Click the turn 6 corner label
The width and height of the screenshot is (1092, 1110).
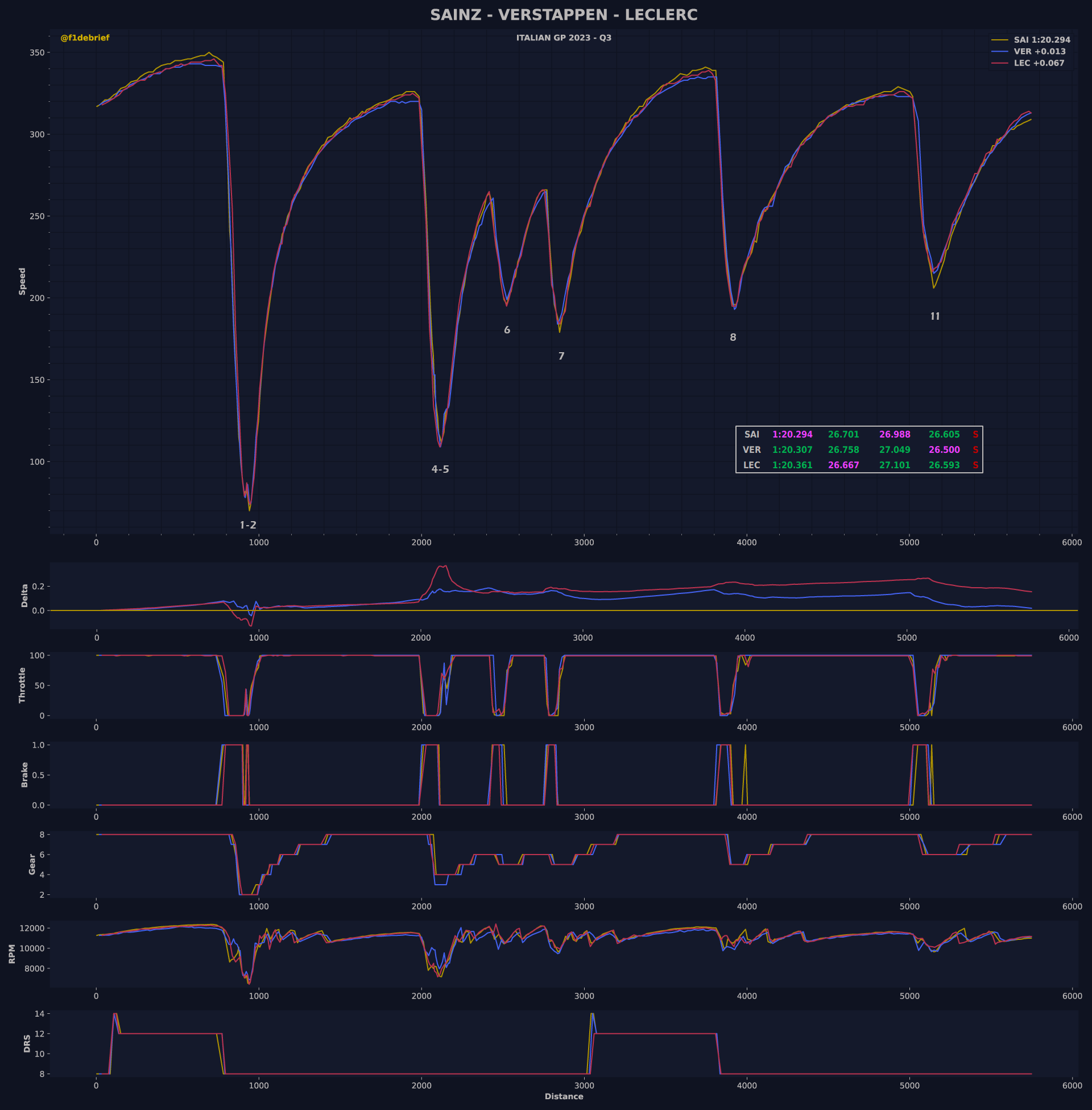coord(507,331)
